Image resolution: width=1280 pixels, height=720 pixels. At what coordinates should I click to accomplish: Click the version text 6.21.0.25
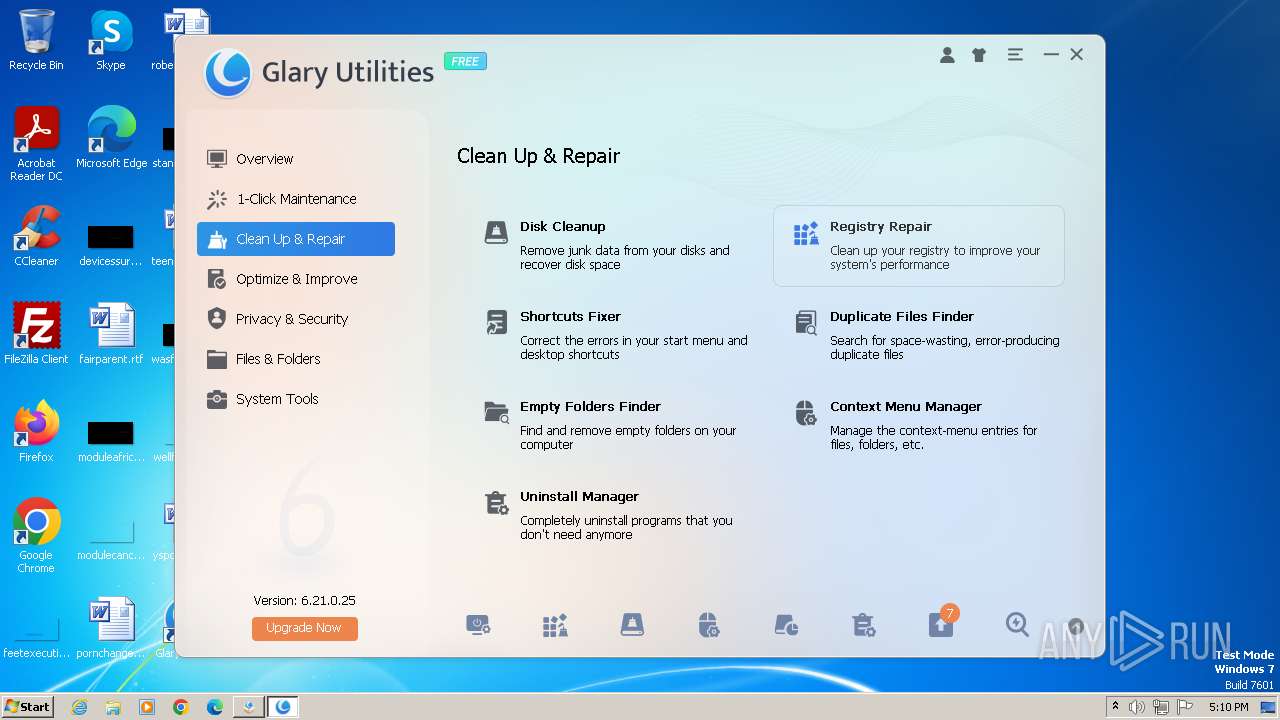(x=304, y=601)
